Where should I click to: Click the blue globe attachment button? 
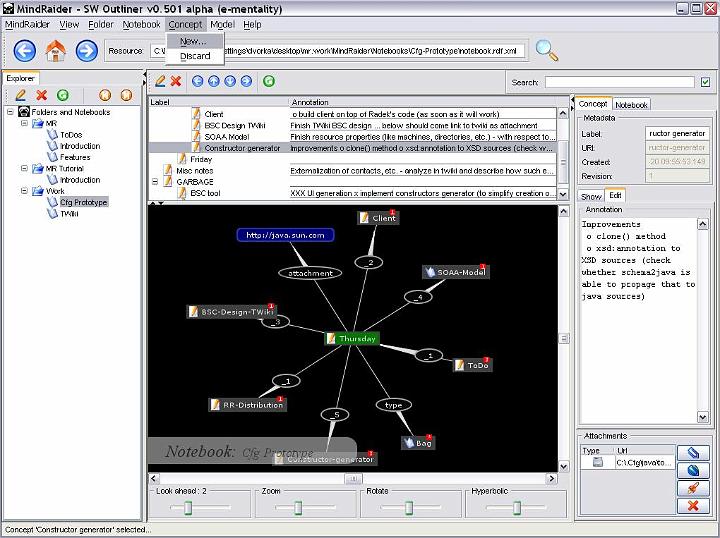[x=693, y=470]
